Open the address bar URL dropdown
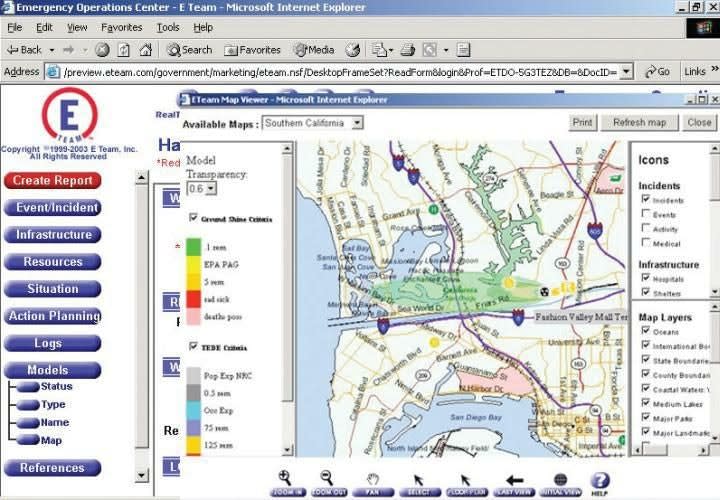The width and height of the screenshot is (720, 500). point(626,72)
